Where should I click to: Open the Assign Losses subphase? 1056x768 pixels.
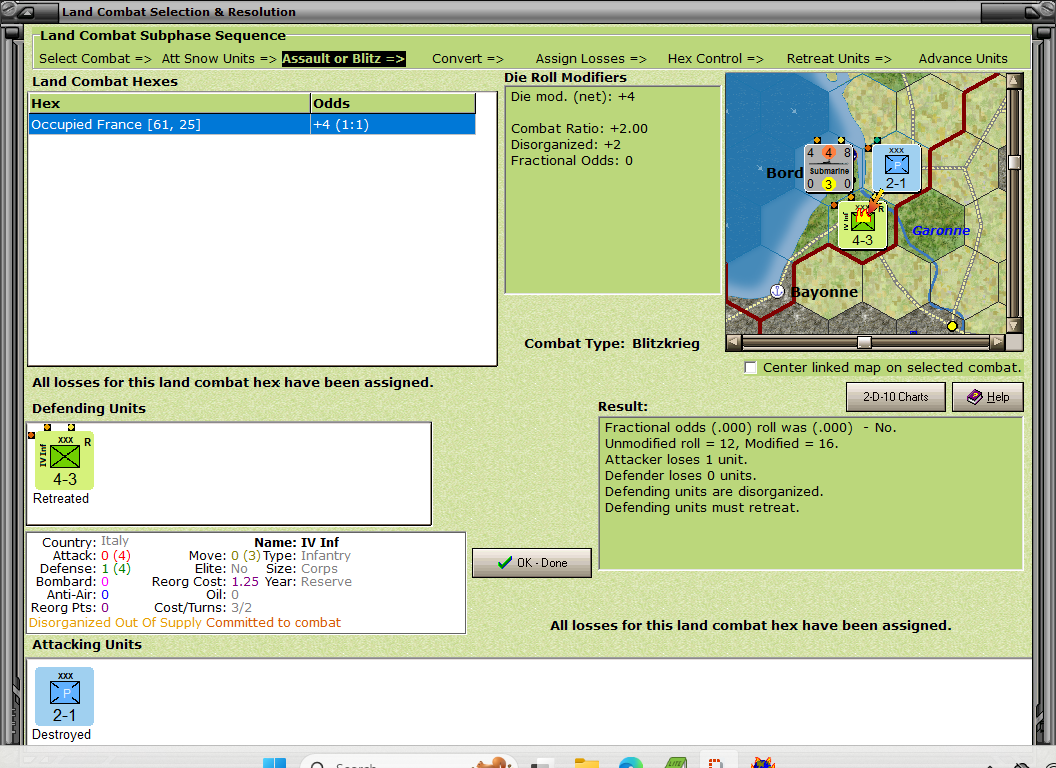(x=588, y=58)
